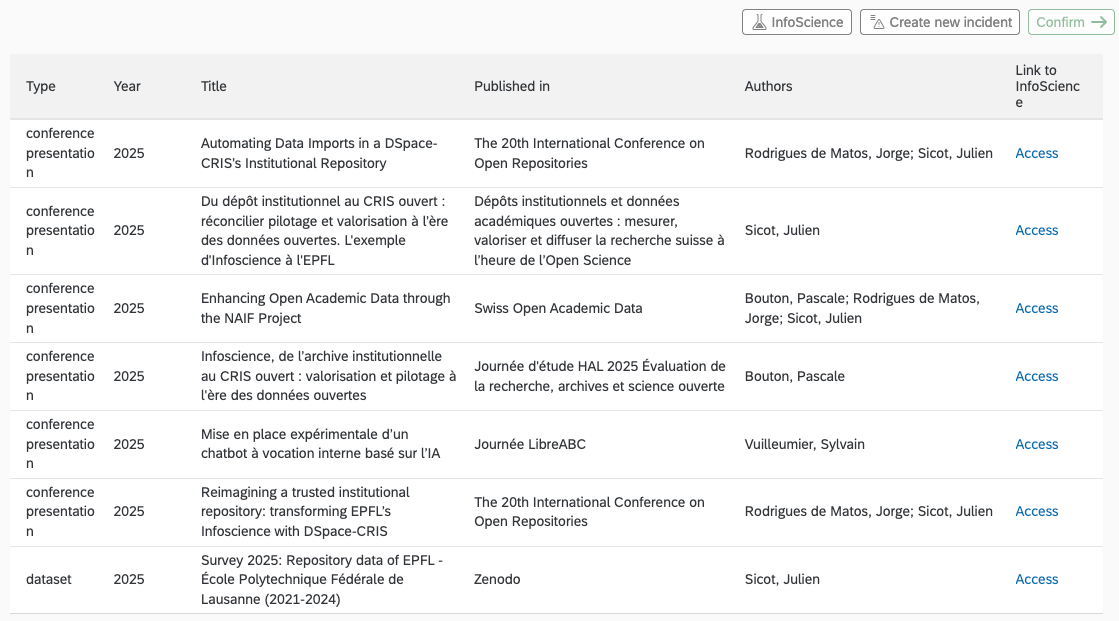Select the dataset type cell
Image resolution: width=1119 pixels, height=621 pixels.
(x=49, y=579)
